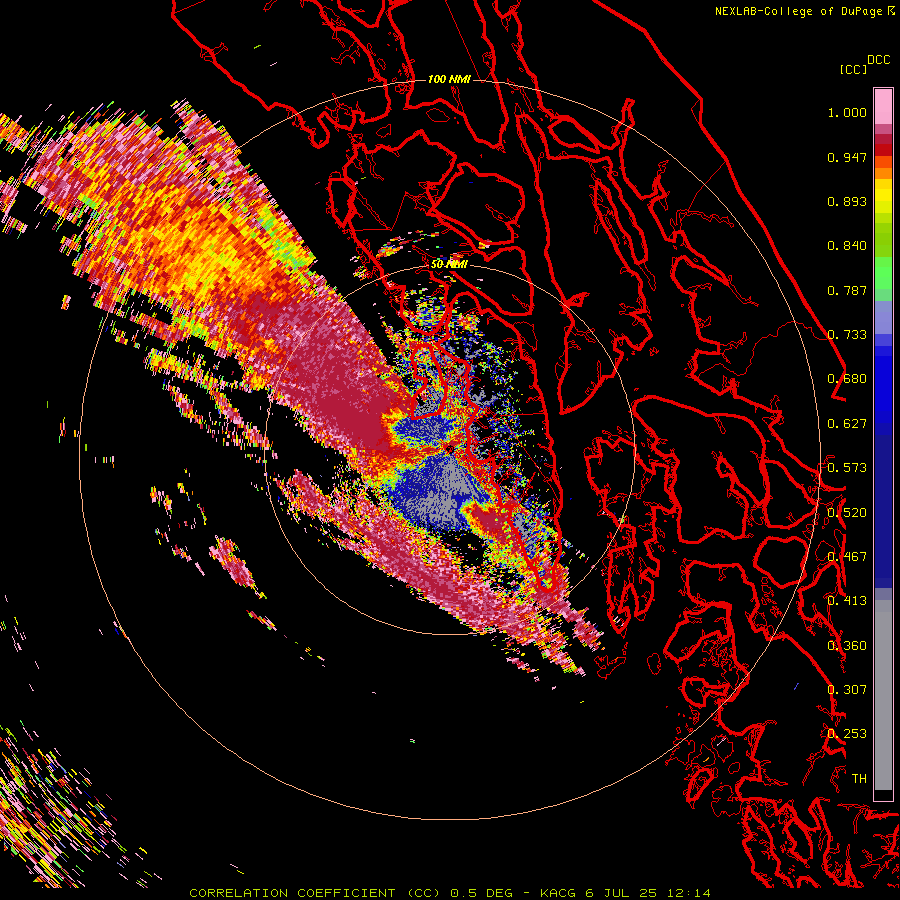
Task: Click the DCC label above color bar
Action: pos(879,60)
